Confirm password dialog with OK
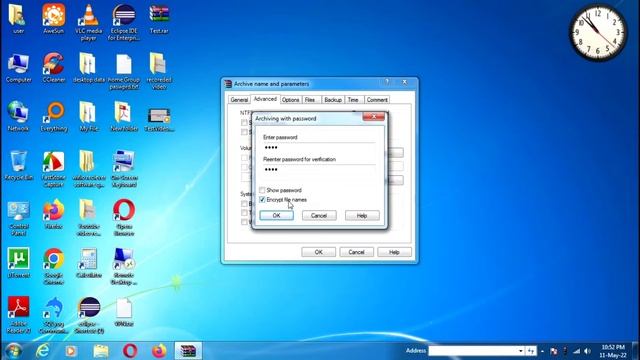 click(276, 216)
